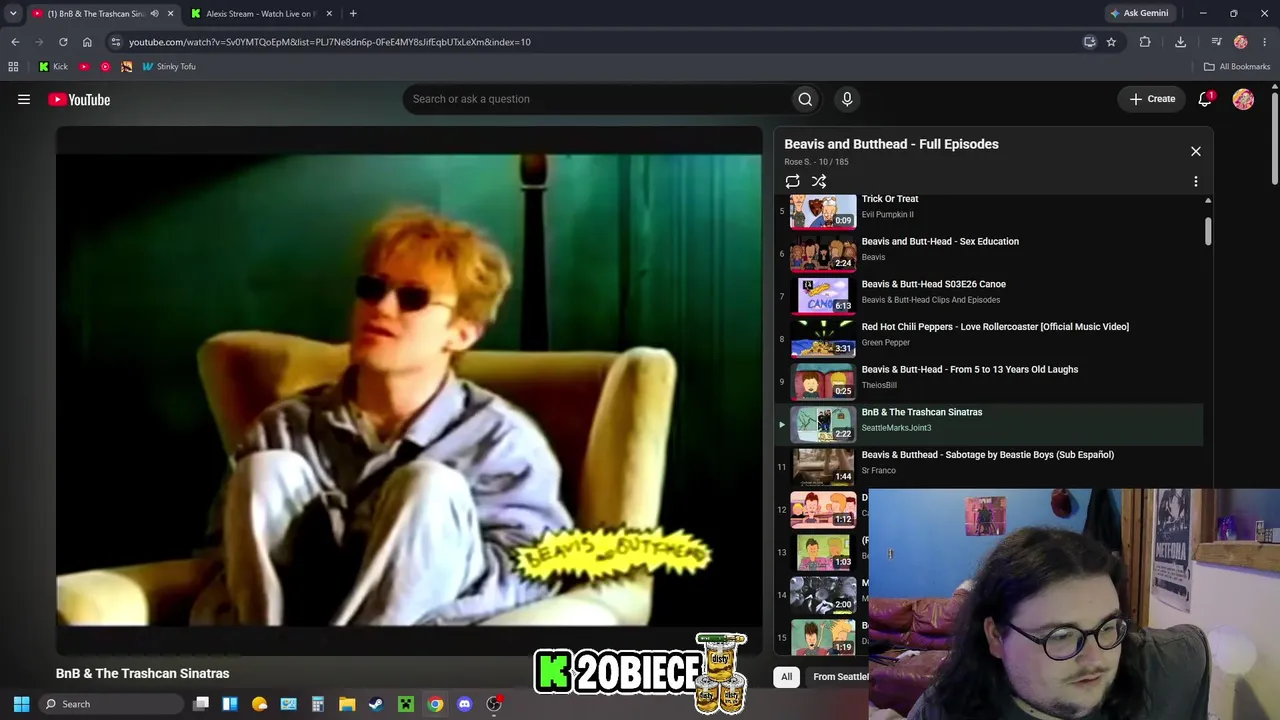Open a new browser tab

353,14
